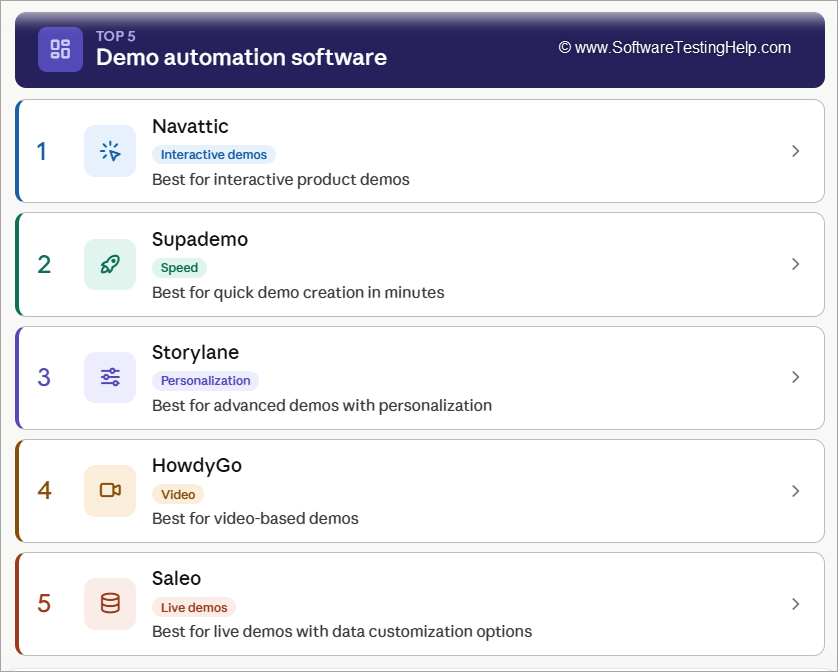
Task: Click rank number 1
Action: (42, 151)
